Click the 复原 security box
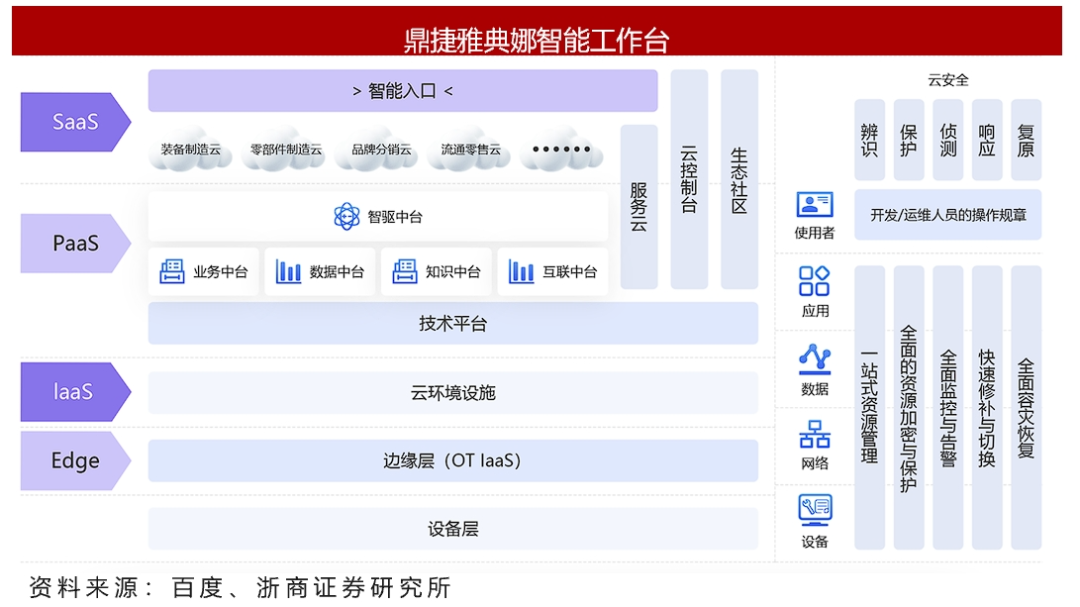Screen dimensions: 1080x607 click(x=1026, y=140)
